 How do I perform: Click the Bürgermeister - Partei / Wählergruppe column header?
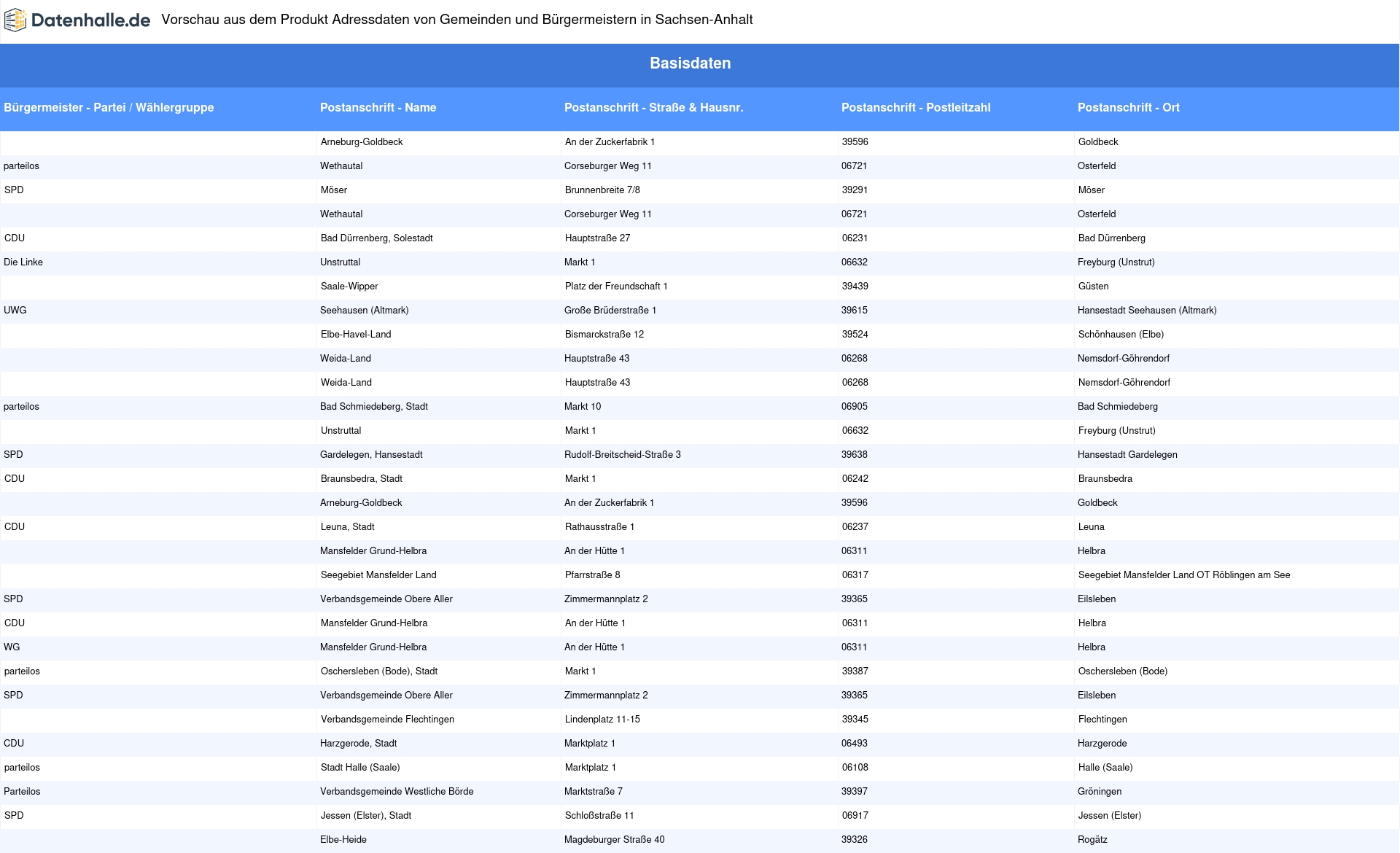[x=109, y=107]
